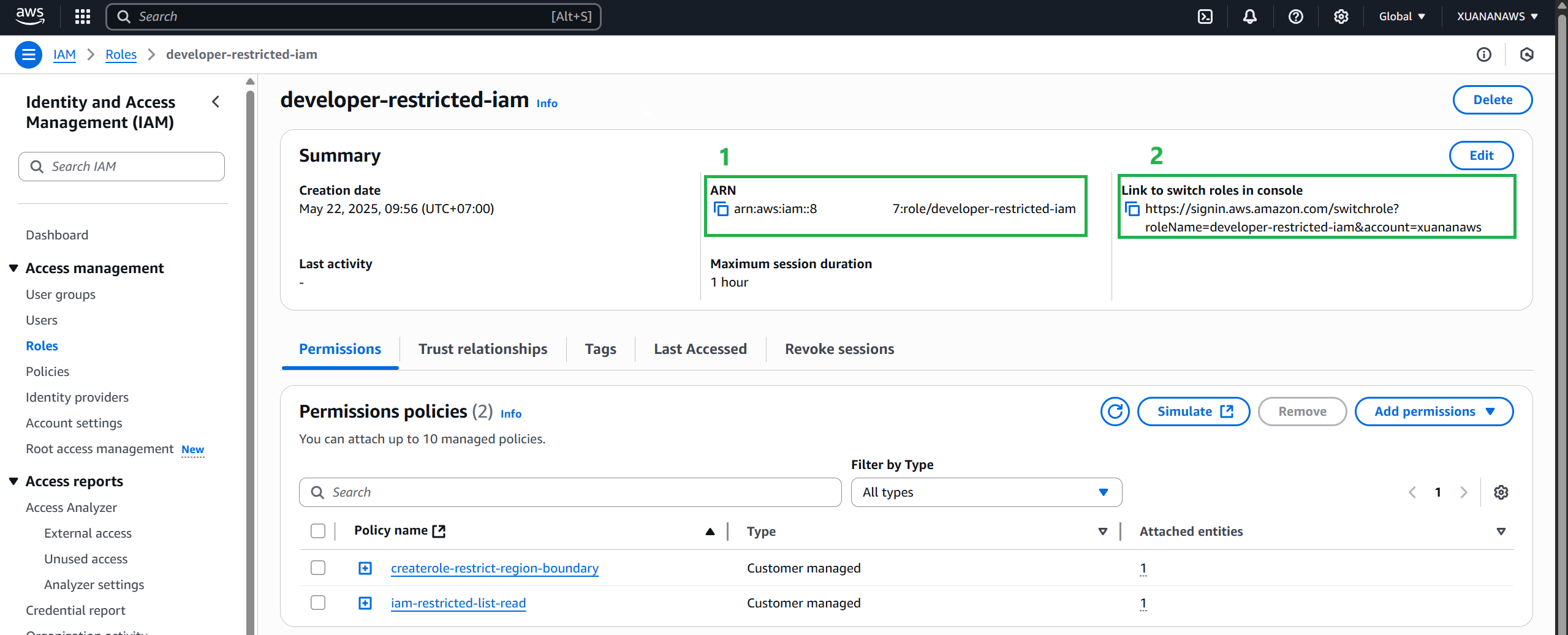Expand the Add permissions dropdown
The image size is (1568, 635).
(x=1434, y=411)
